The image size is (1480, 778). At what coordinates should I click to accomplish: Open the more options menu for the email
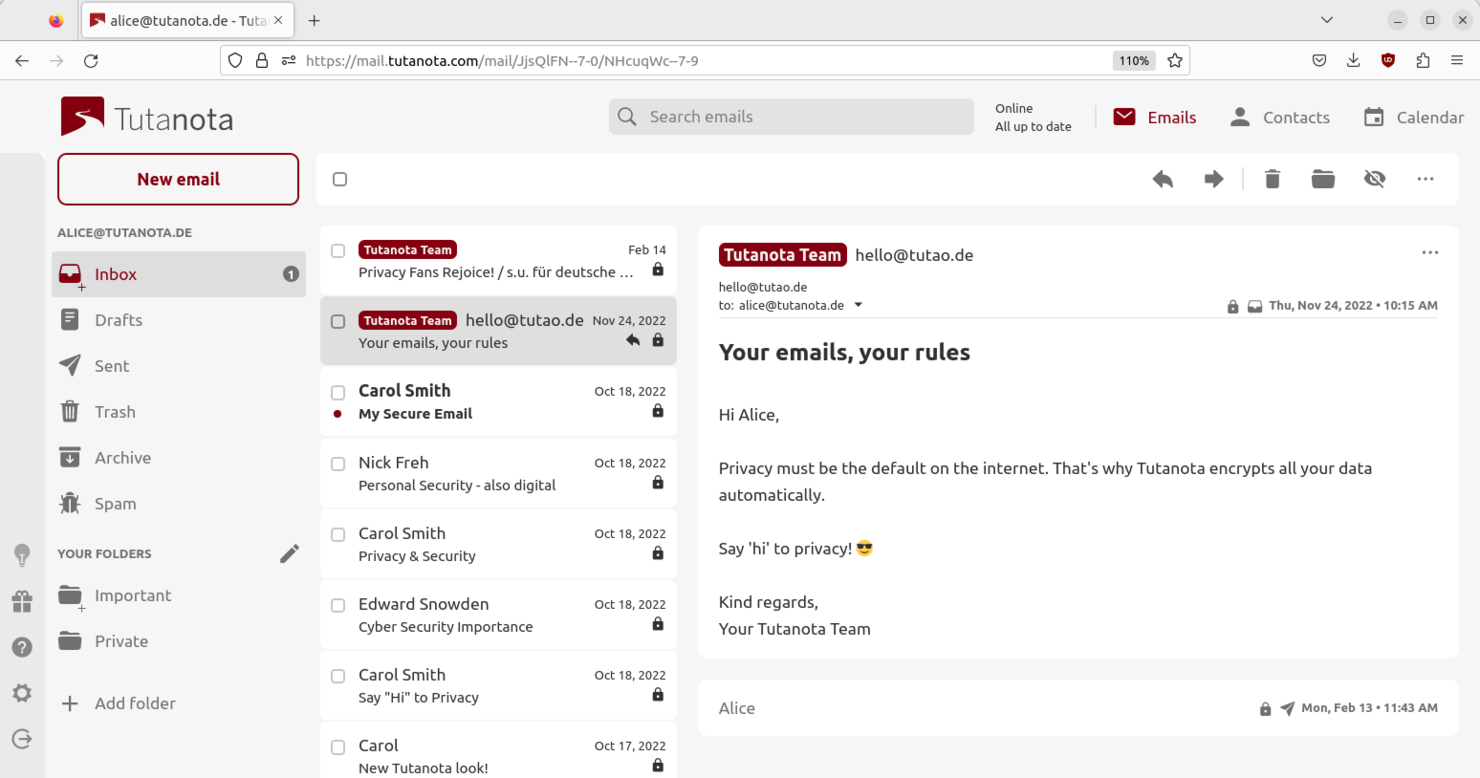coord(1430,252)
